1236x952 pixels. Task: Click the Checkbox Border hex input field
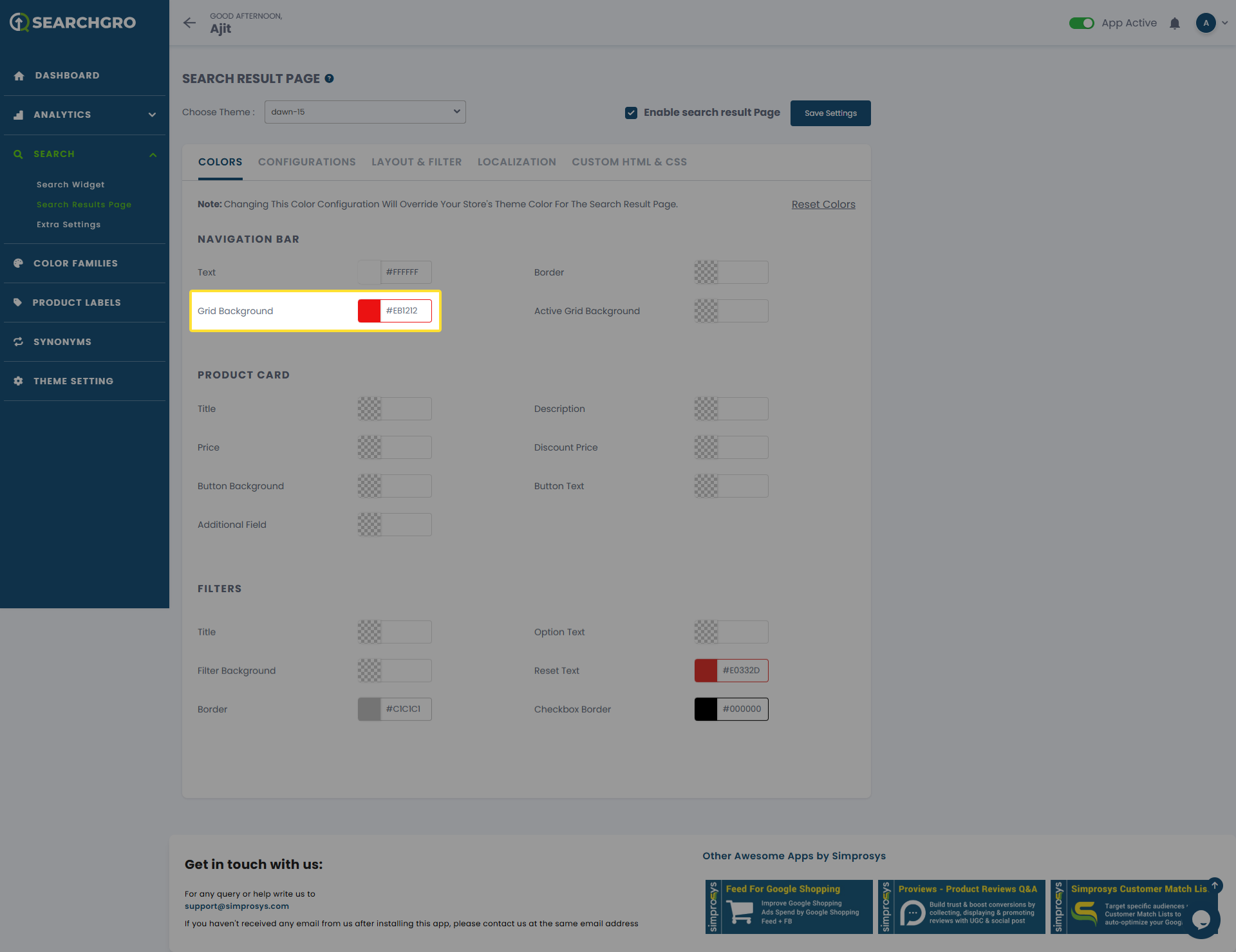point(742,709)
